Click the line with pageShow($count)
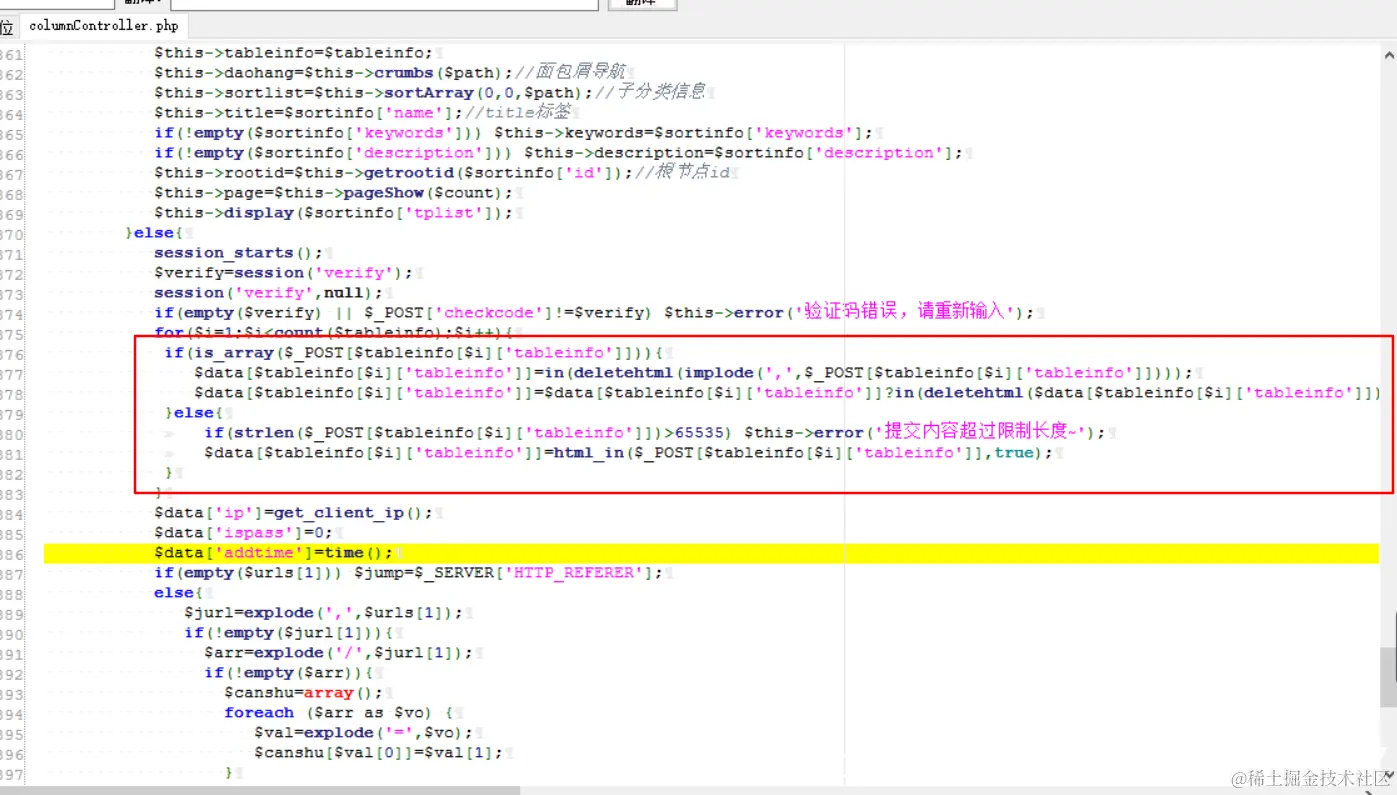The image size is (1397, 795). pos(334,193)
